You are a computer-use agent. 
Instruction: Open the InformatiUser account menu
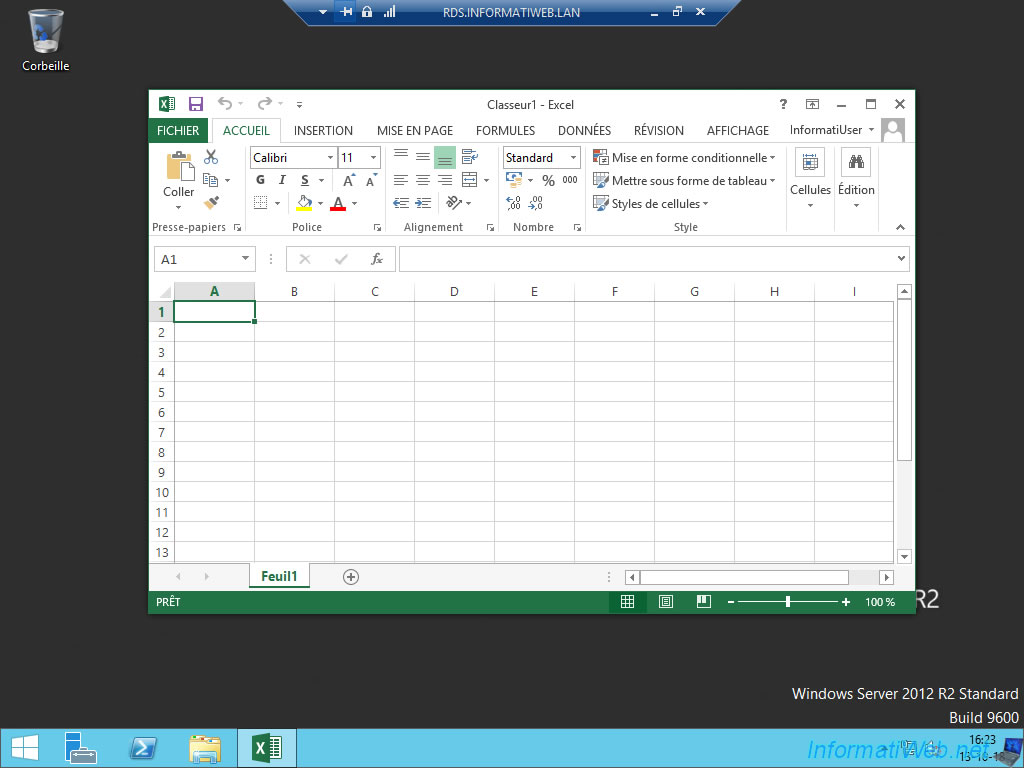tap(831, 130)
